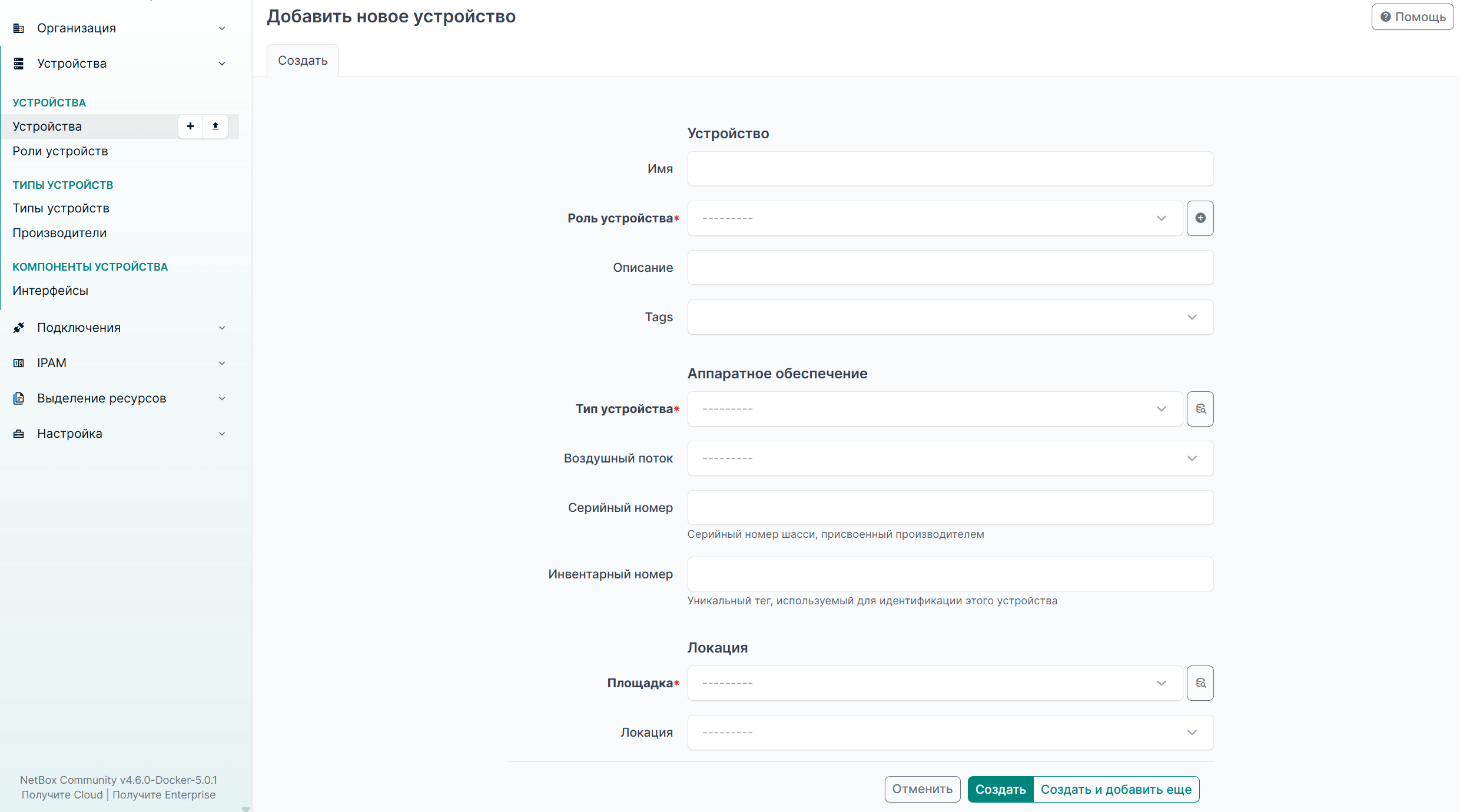Click the green Создать button
The width and height of the screenshot is (1460, 812).
pyautogui.click(x=1000, y=789)
